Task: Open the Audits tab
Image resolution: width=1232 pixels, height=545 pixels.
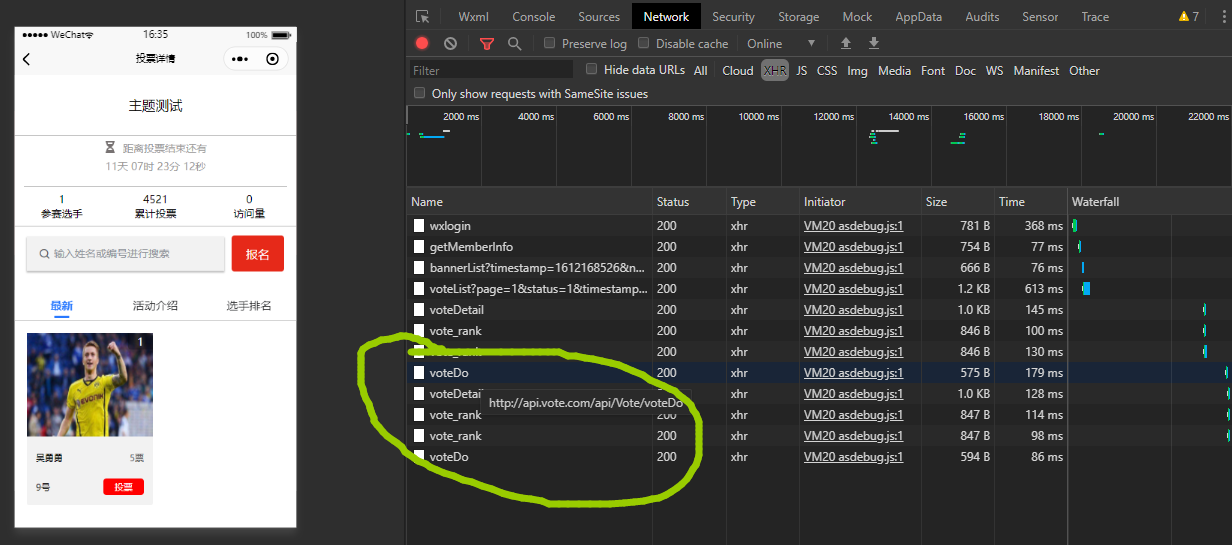Action: pyautogui.click(x=982, y=16)
